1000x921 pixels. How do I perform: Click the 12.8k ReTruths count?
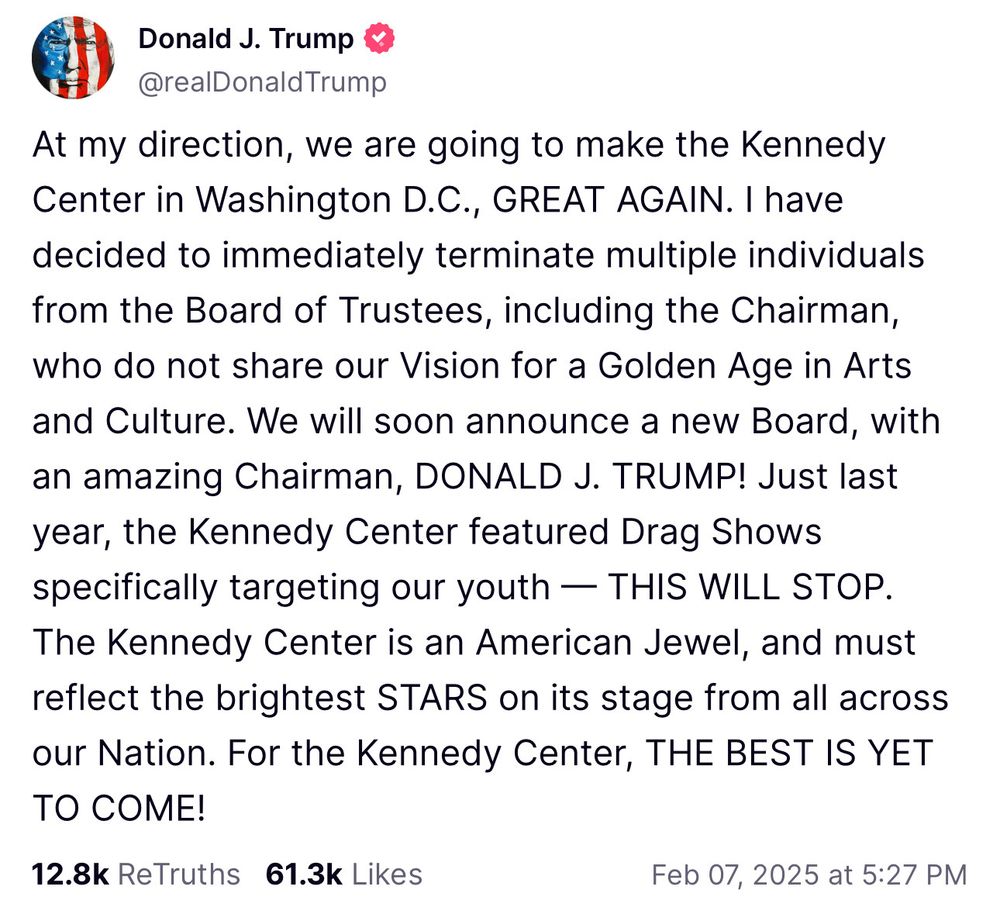[x=70, y=874]
